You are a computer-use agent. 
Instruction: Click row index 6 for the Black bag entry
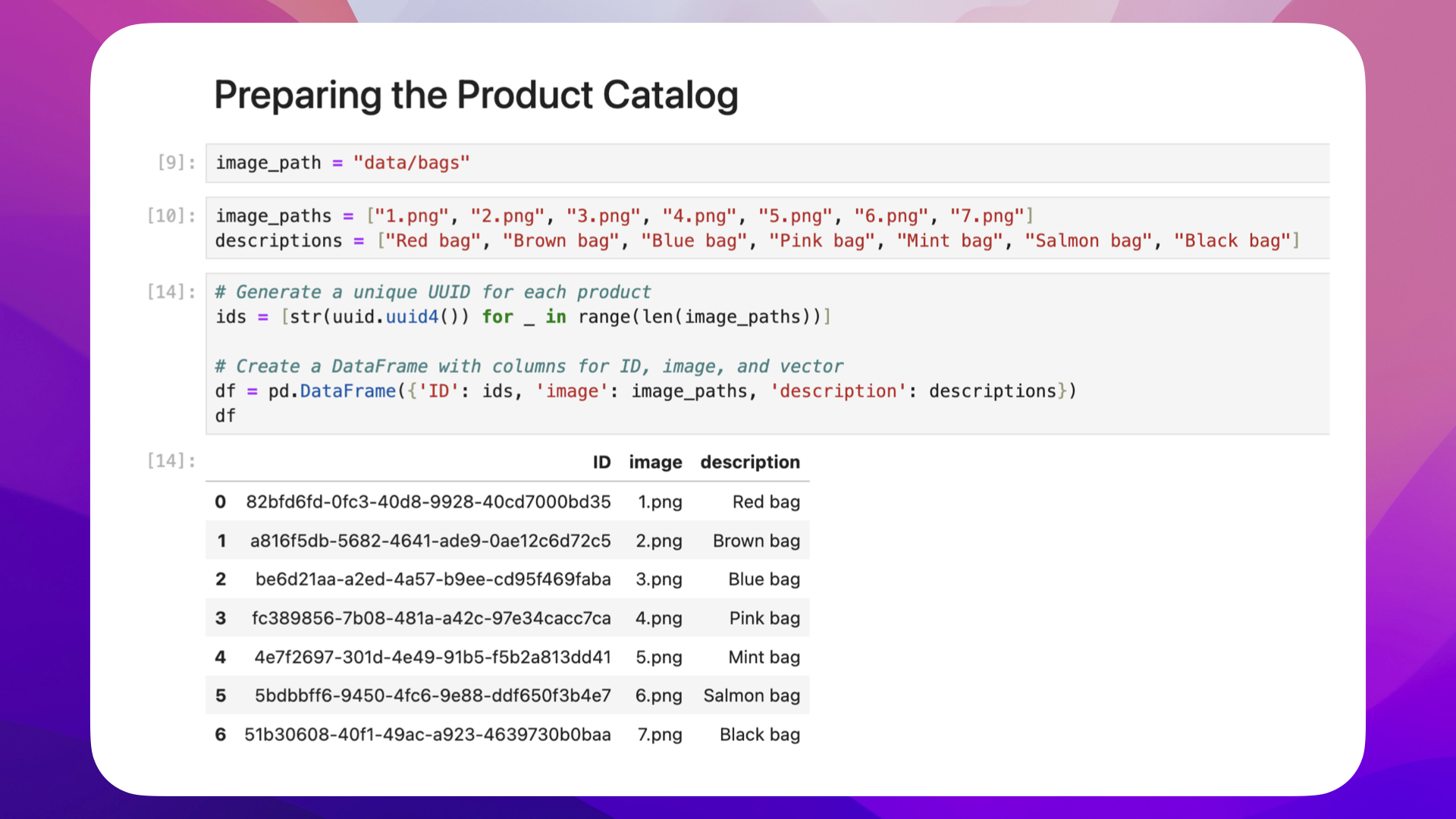pos(220,734)
